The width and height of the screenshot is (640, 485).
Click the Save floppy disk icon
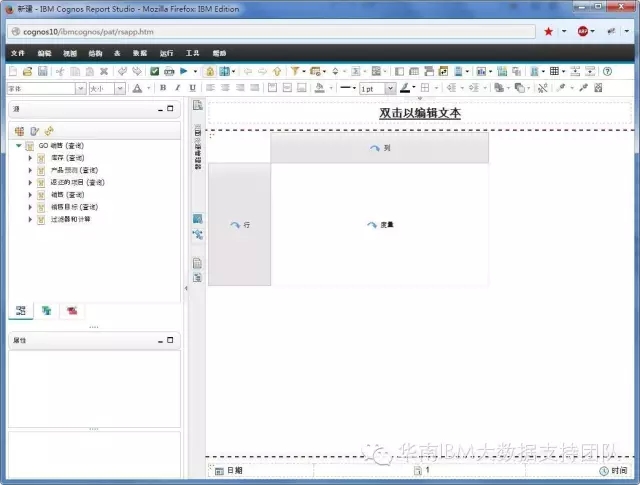pyautogui.click(x=42, y=71)
